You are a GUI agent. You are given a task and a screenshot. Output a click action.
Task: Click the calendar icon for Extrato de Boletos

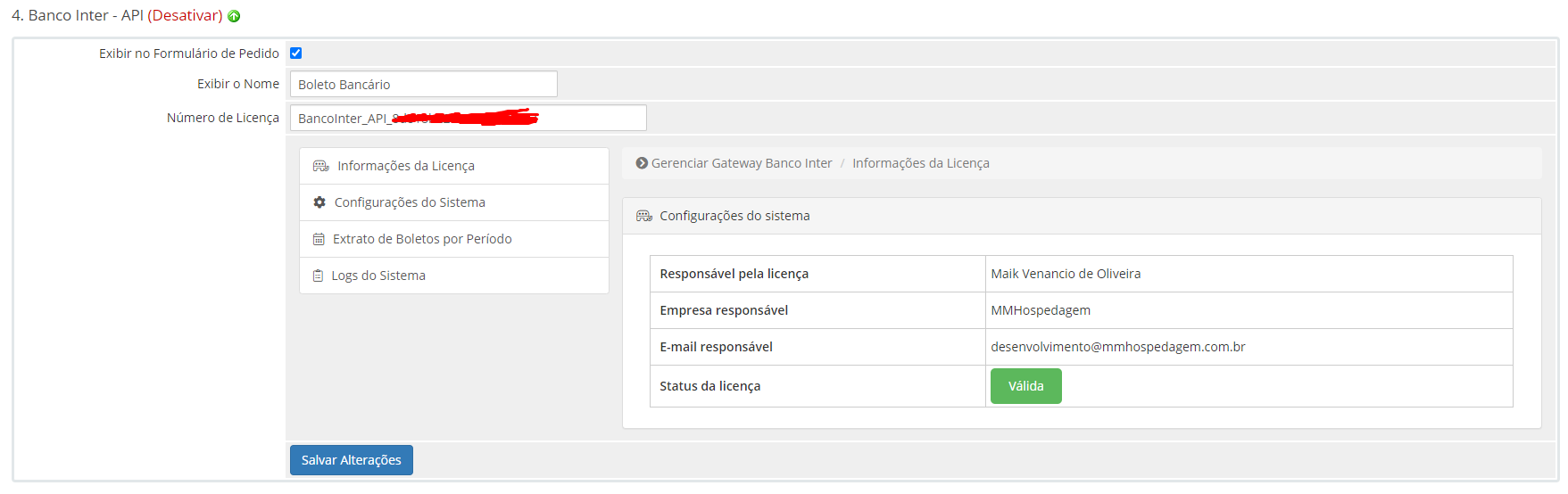click(x=319, y=239)
